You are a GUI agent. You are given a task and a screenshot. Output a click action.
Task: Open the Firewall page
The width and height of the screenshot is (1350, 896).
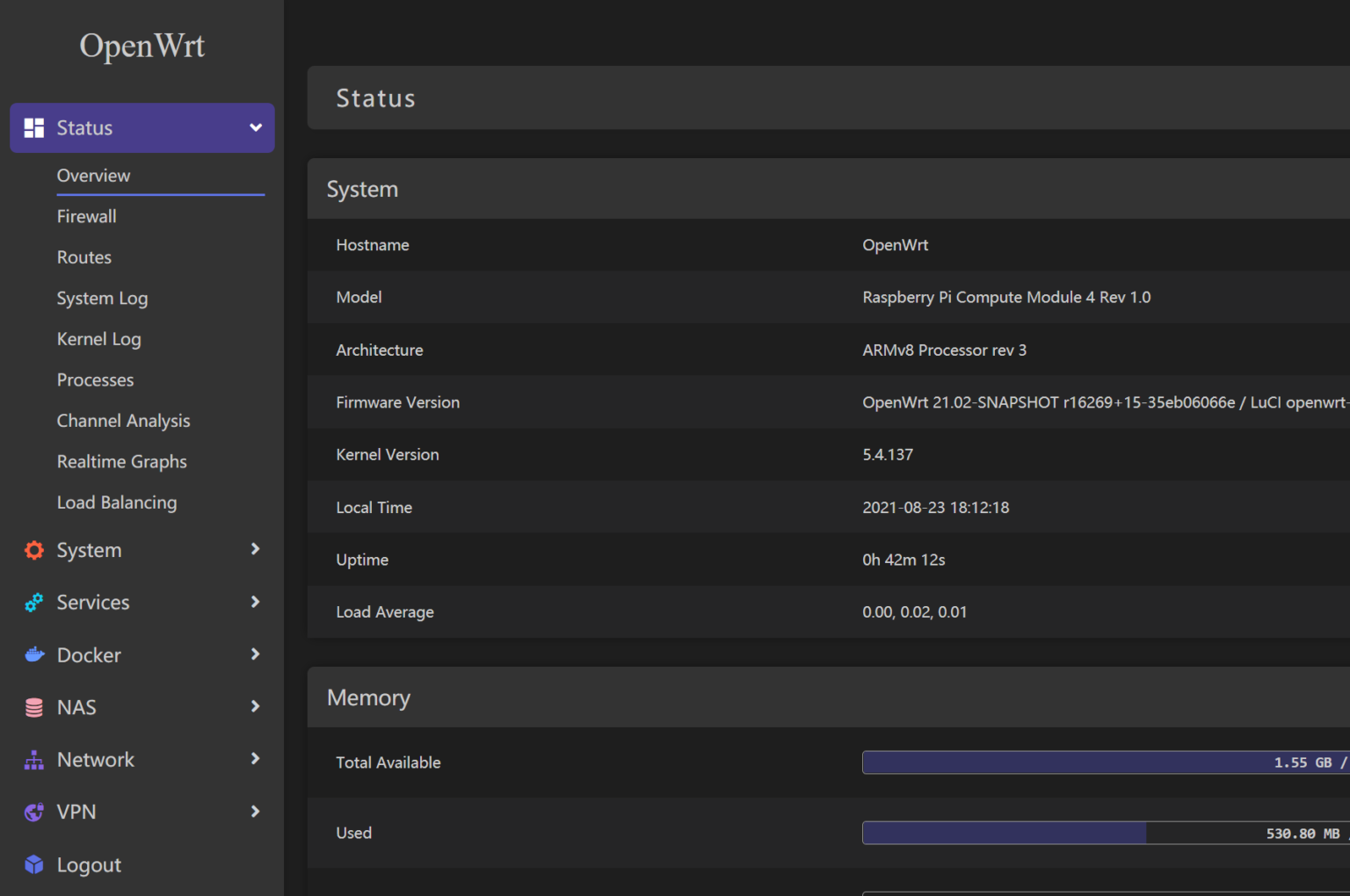[86, 216]
